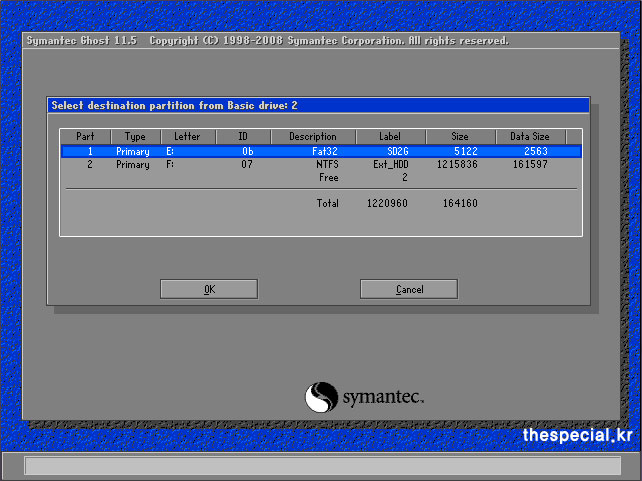Select the NTFS description cell

click(x=327, y=165)
